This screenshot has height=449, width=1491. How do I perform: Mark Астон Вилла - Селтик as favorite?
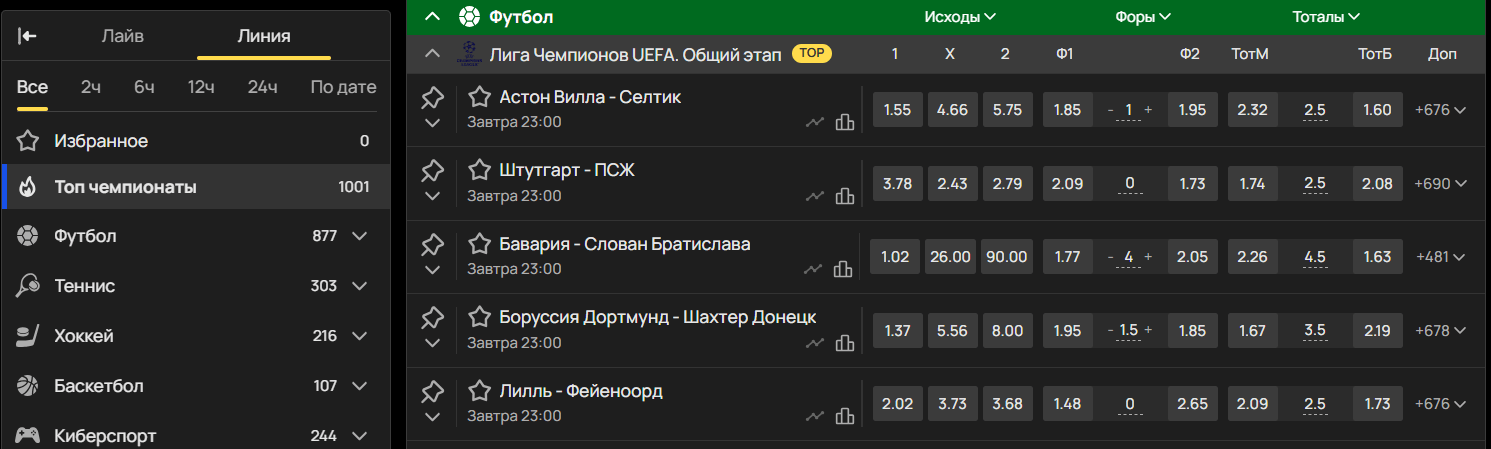point(480,97)
